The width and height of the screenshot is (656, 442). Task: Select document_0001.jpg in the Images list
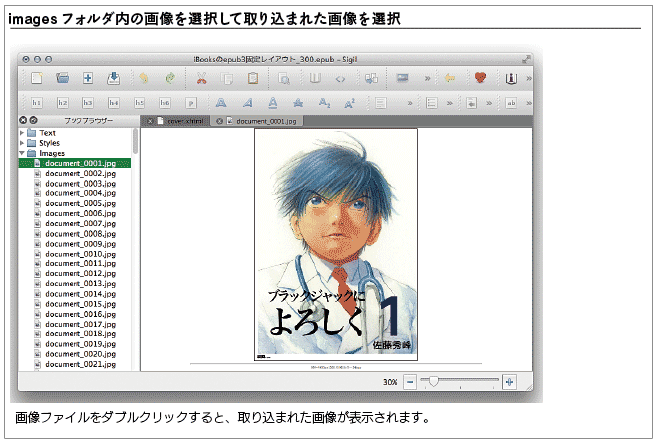pos(74,163)
